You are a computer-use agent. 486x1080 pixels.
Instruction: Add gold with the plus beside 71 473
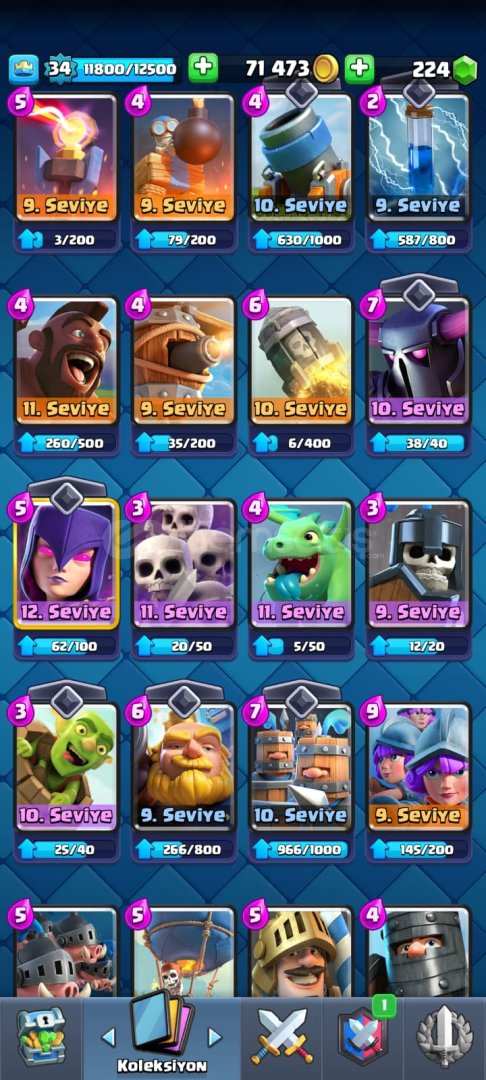click(202, 69)
